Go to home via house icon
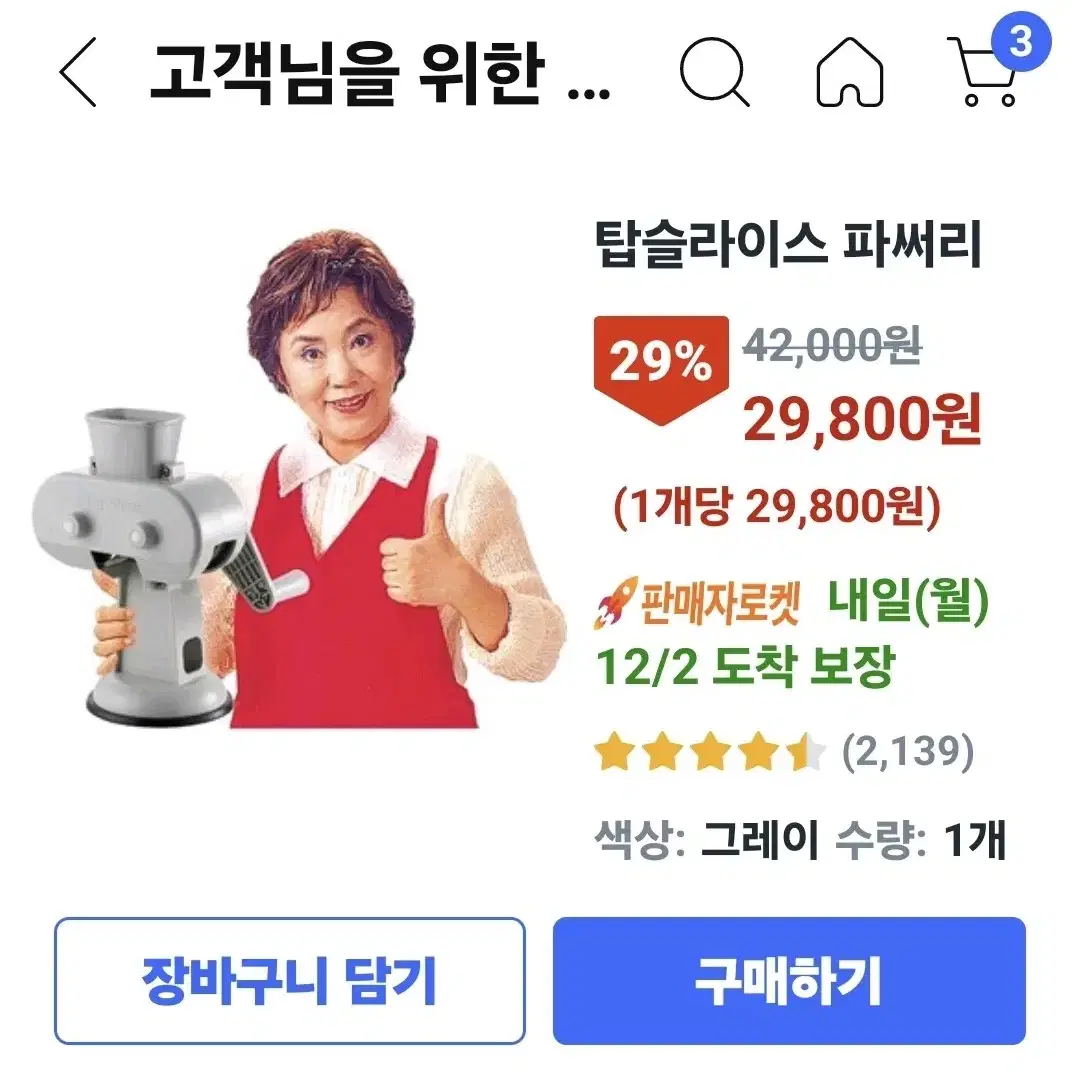1080x1080 pixels. pos(850,72)
